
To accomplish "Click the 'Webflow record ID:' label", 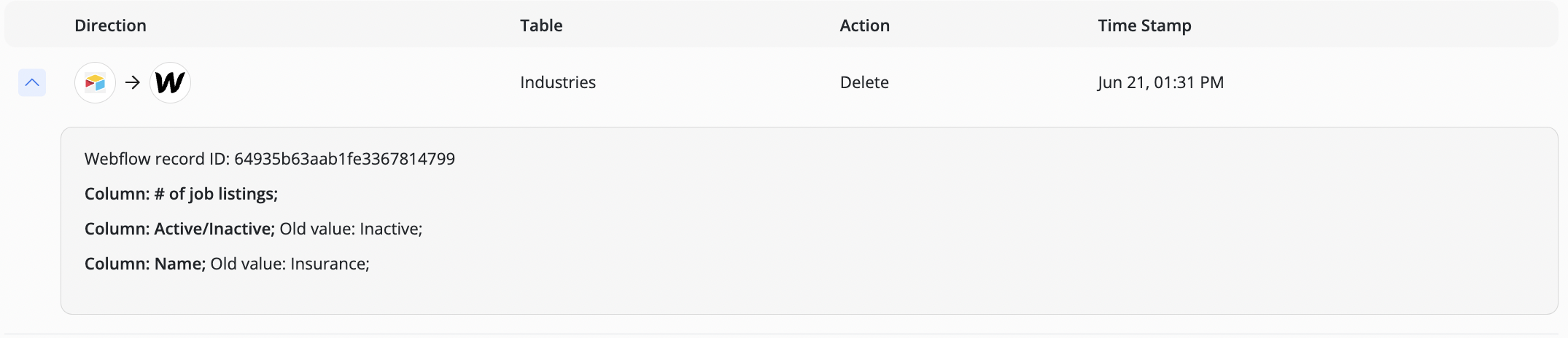I will coord(157,159).
